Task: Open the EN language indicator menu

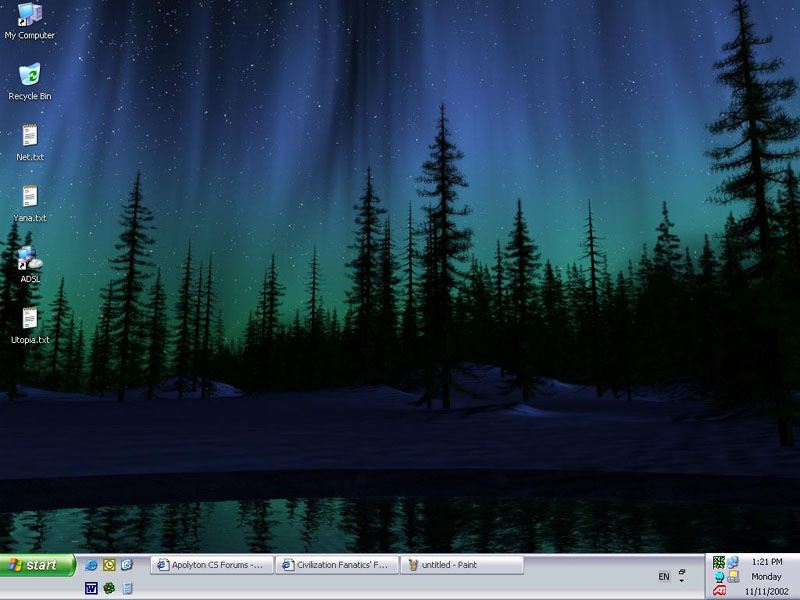Action: coord(664,577)
